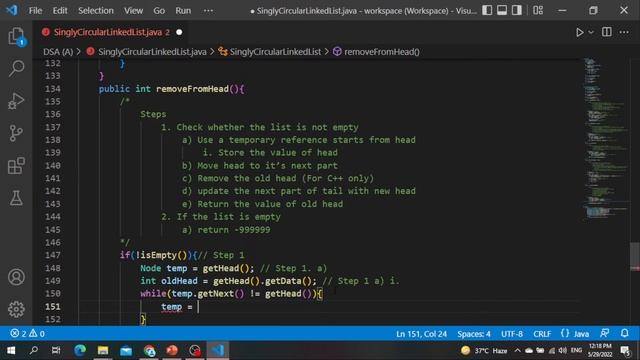Change indentation via Spaces: 4
The image size is (640, 360).
point(473,334)
